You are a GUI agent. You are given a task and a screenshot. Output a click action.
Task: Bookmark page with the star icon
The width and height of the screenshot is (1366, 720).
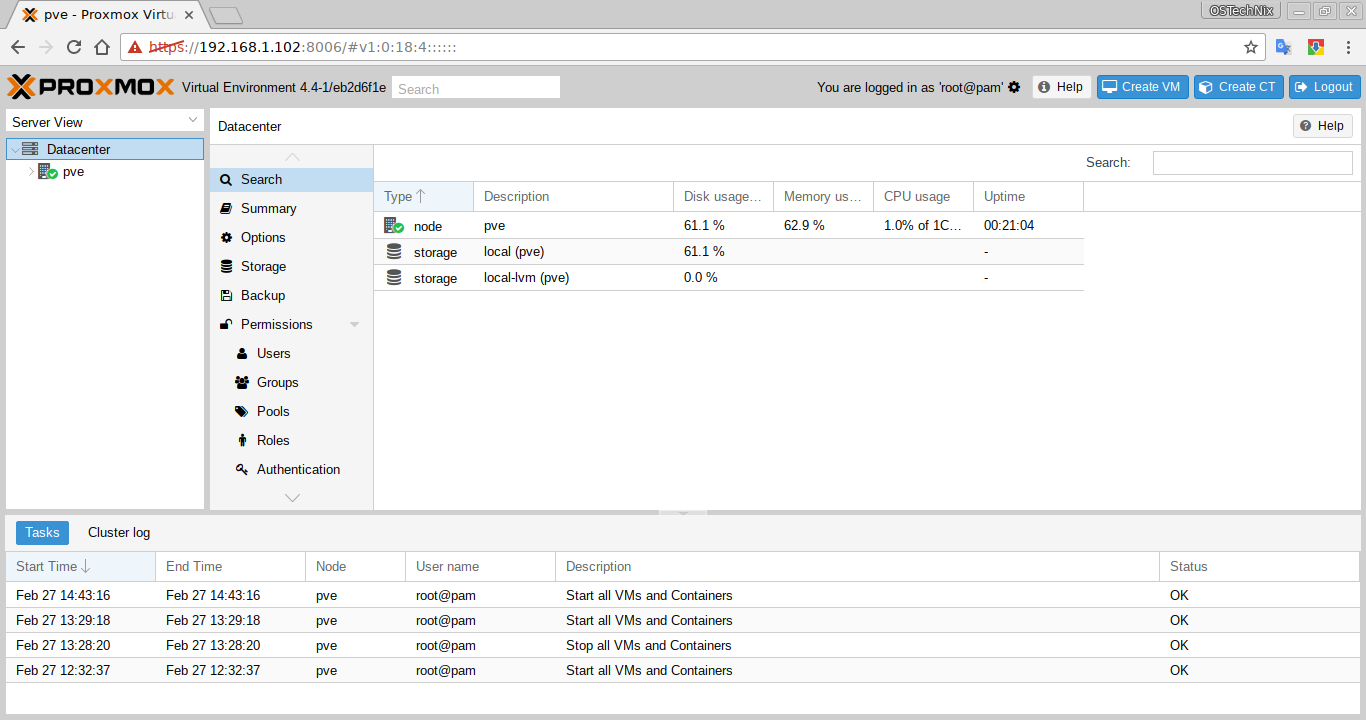pyautogui.click(x=1251, y=47)
